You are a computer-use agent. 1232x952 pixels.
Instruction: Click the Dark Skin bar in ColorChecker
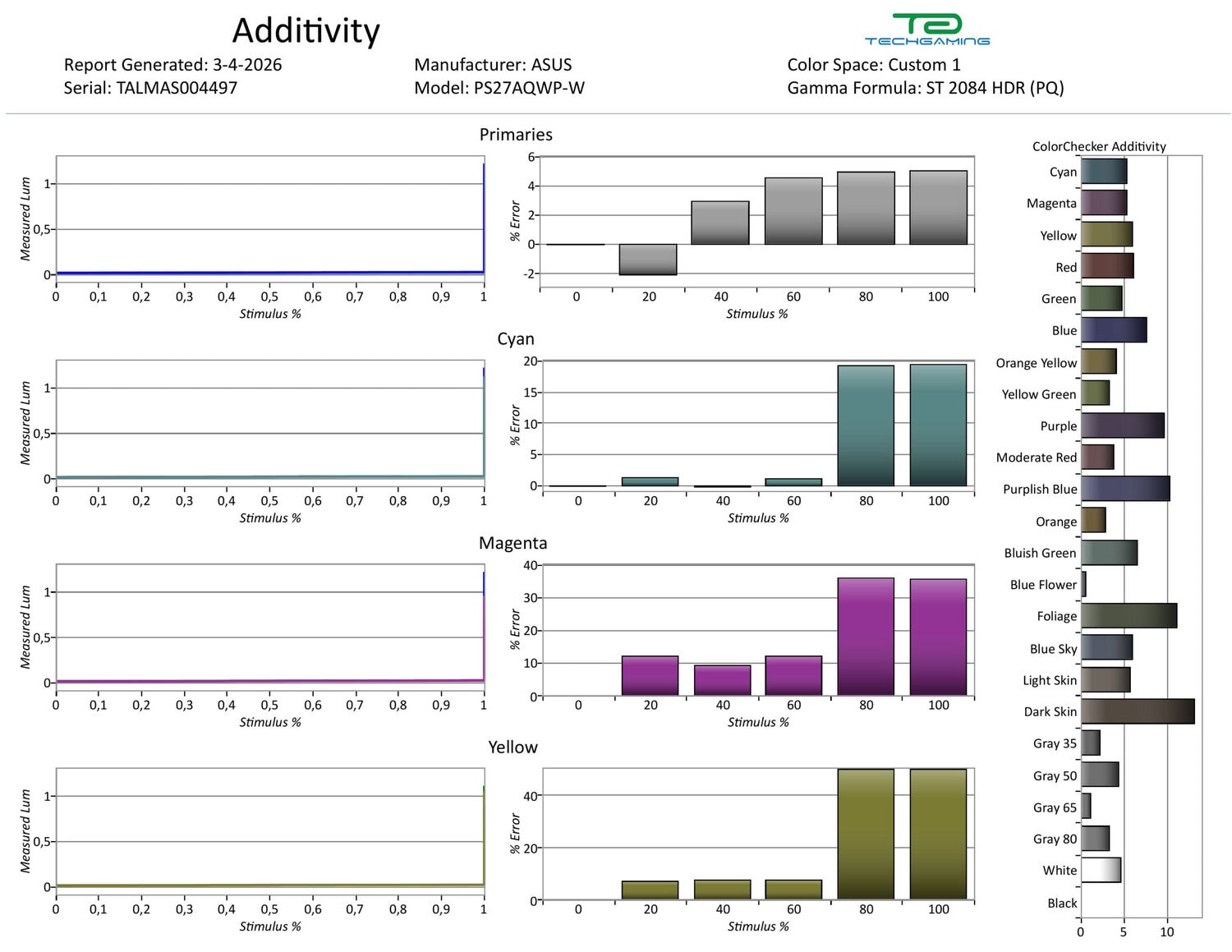pos(1137,711)
